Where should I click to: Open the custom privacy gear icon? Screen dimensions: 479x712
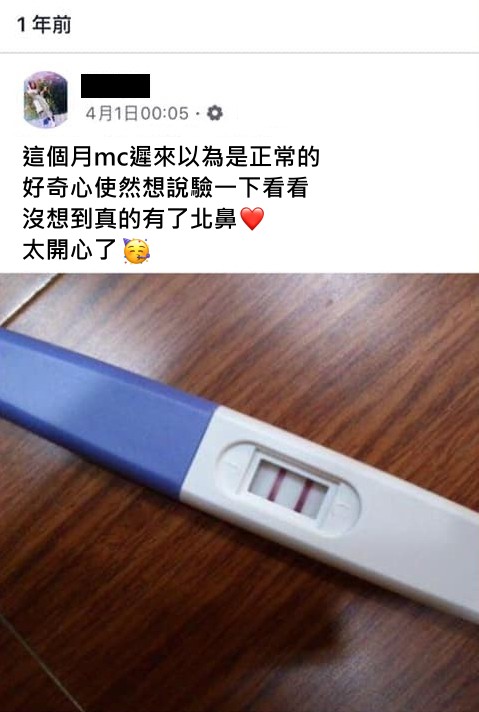coord(214,113)
